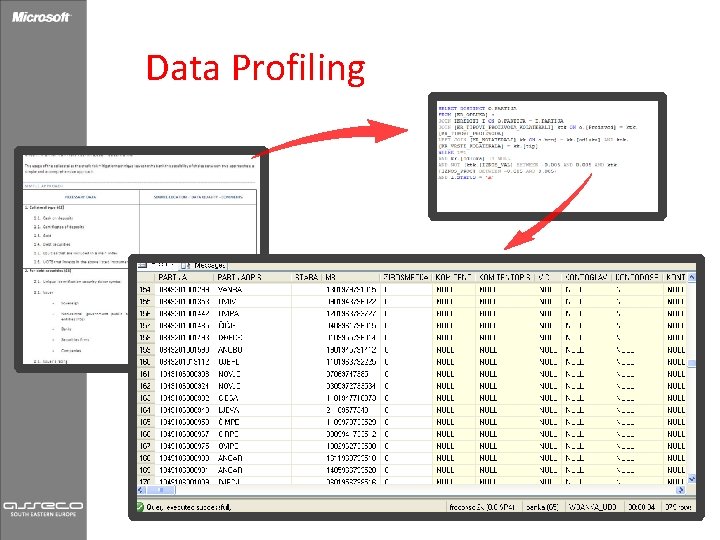Image resolution: width=720 pixels, height=540 pixels.
Task: Click 'Query executed successfully' status text
Action: tap(189, 507)
